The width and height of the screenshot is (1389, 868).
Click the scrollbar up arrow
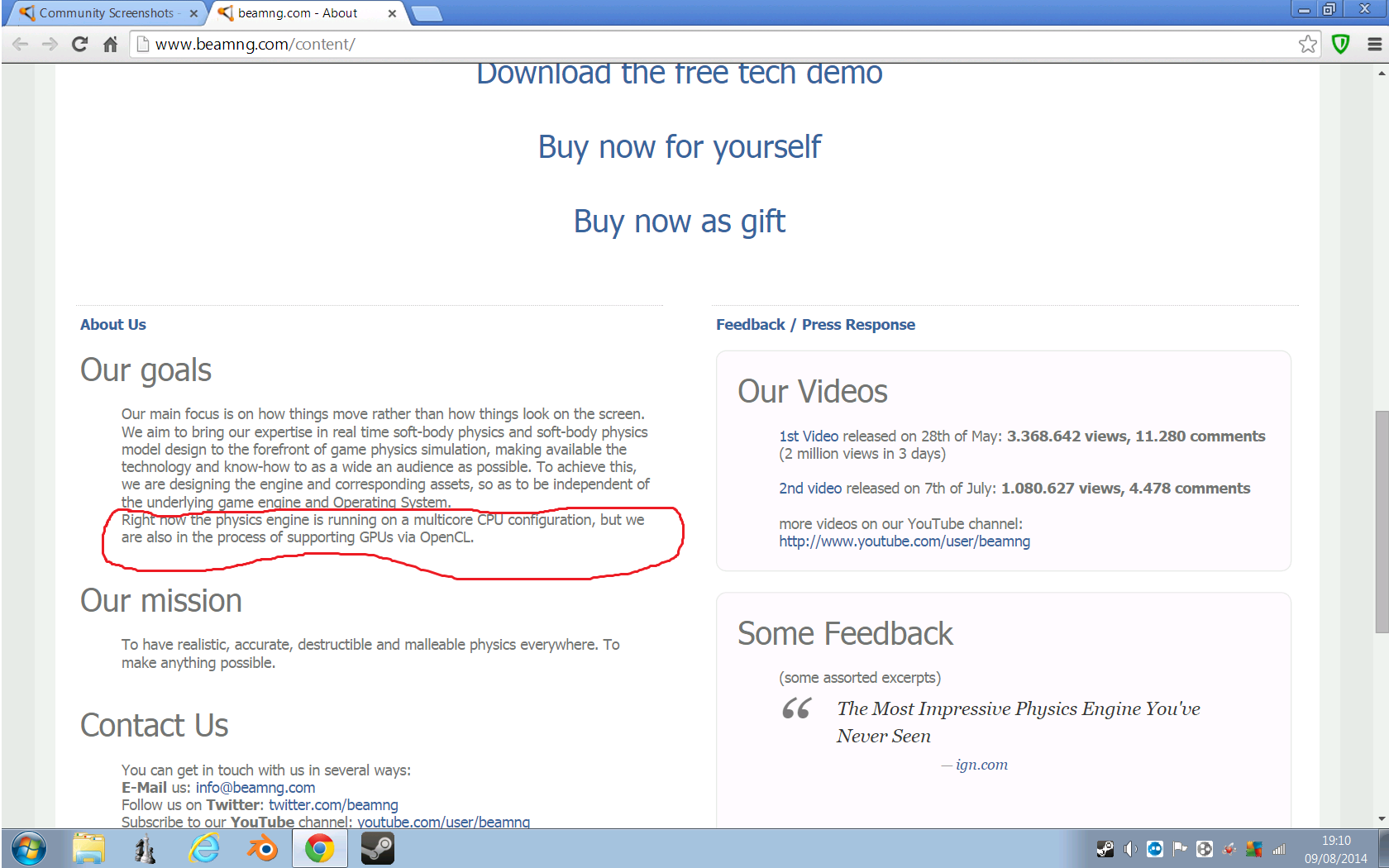click(1382, 74)
